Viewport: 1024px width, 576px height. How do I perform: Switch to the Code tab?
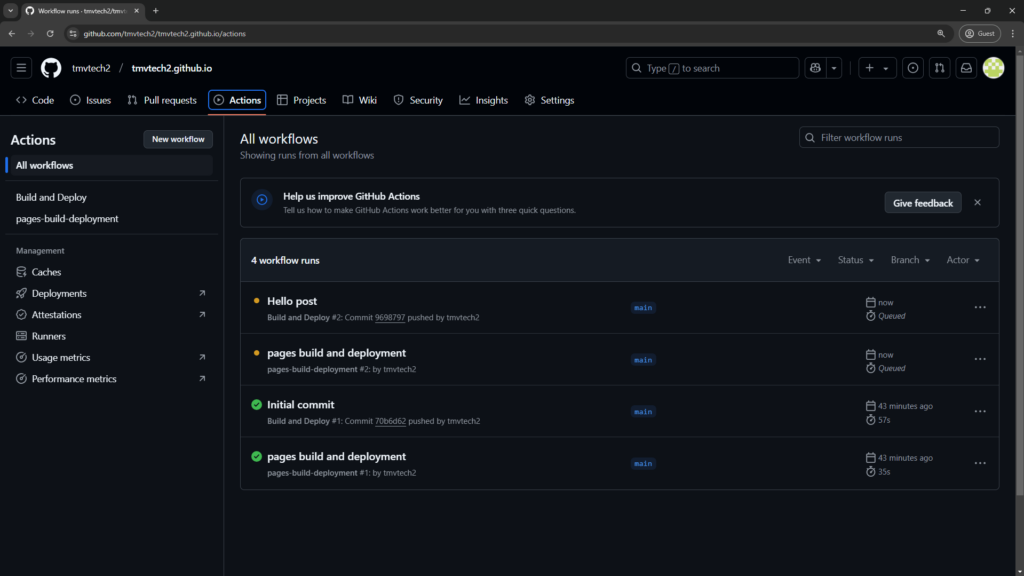(35, 100)
